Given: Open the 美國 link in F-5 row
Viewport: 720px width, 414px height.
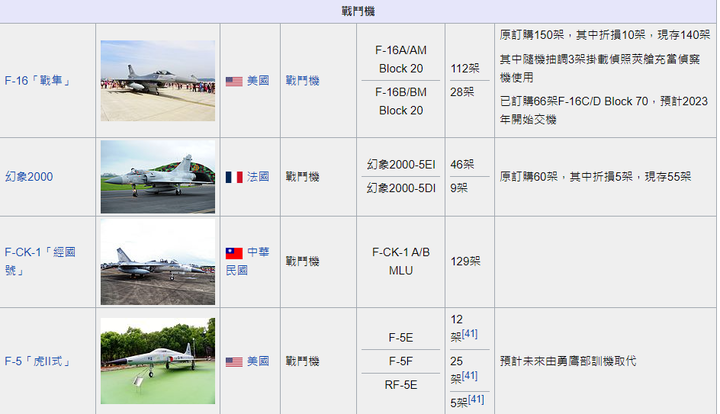Looking at the screenshot, I should click(x=258, y=361).
